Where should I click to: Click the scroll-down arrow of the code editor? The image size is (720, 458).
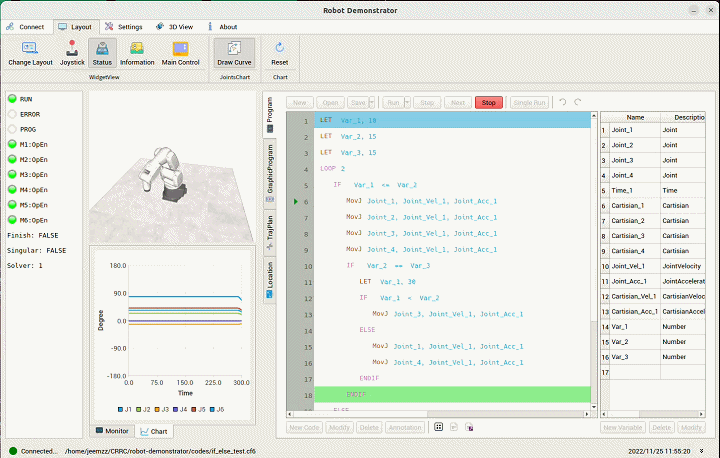[x=594, y=407]
